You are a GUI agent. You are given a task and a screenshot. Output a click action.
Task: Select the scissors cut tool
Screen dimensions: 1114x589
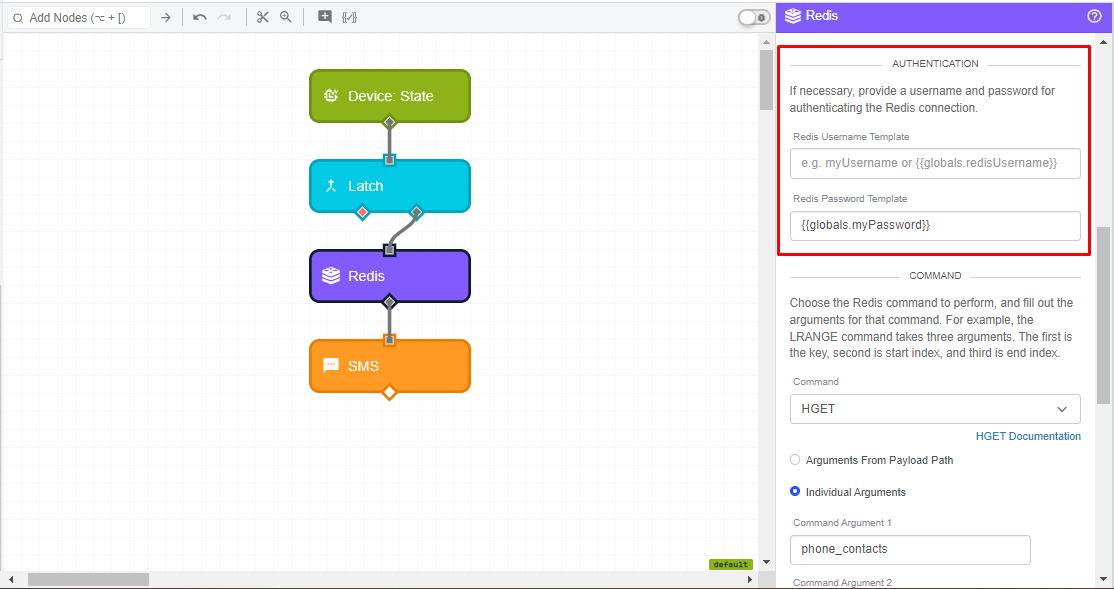coord(263,17)
